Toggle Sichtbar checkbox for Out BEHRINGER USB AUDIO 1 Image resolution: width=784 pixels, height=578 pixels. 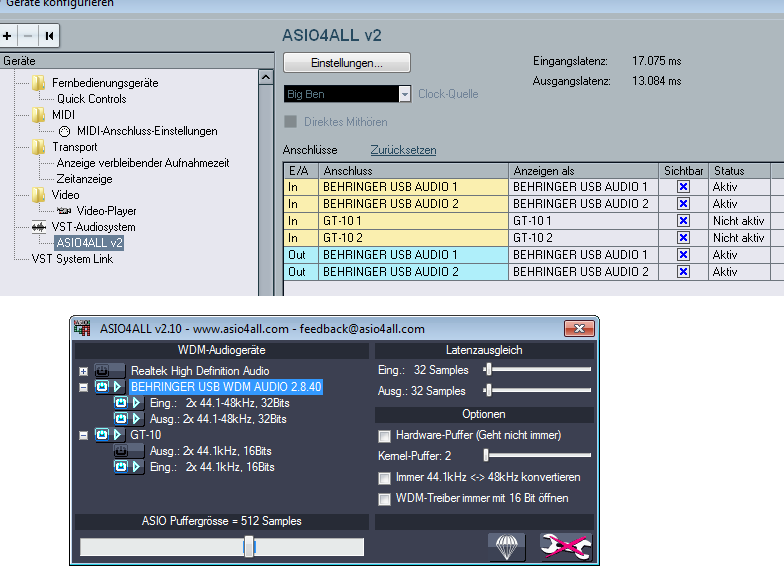click(683, 254)
